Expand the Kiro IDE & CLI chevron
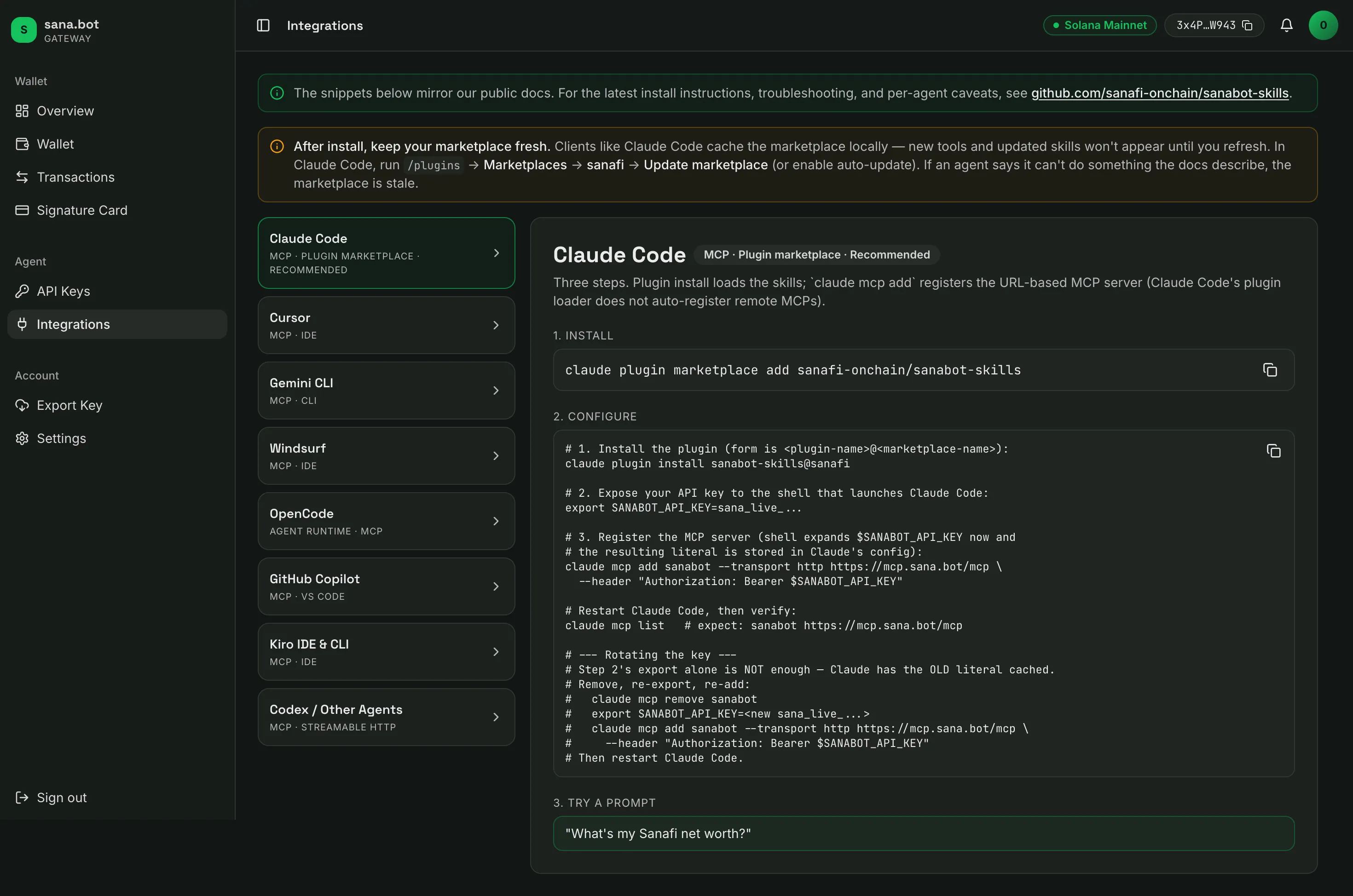 [496, 652]
